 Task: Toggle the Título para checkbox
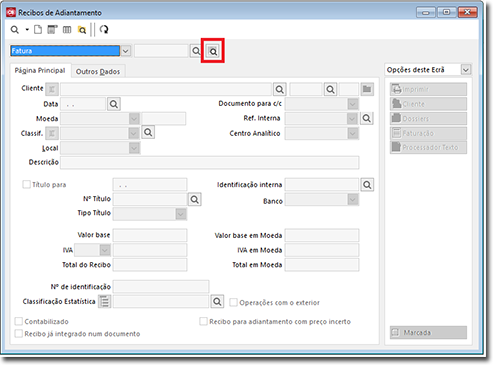click(x=26, y=184)
